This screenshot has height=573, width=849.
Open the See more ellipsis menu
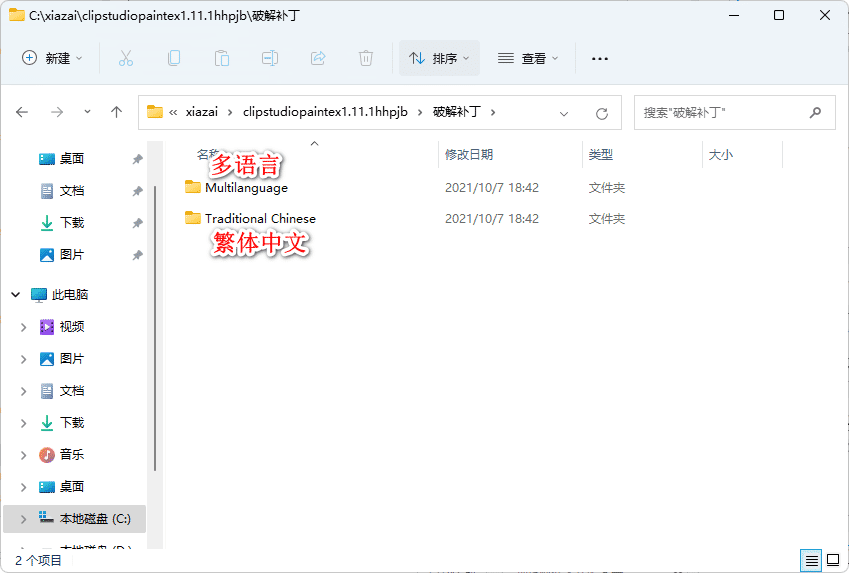(600, 58)
